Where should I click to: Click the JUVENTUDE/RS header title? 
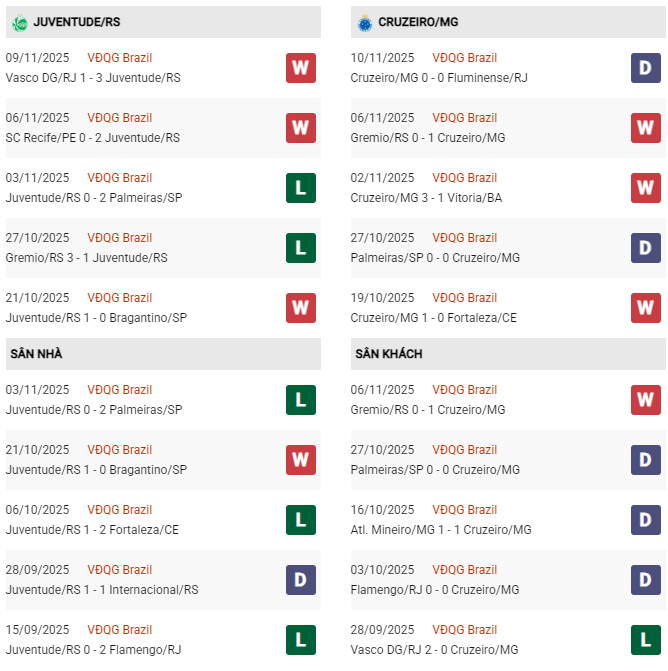point(77,22)
